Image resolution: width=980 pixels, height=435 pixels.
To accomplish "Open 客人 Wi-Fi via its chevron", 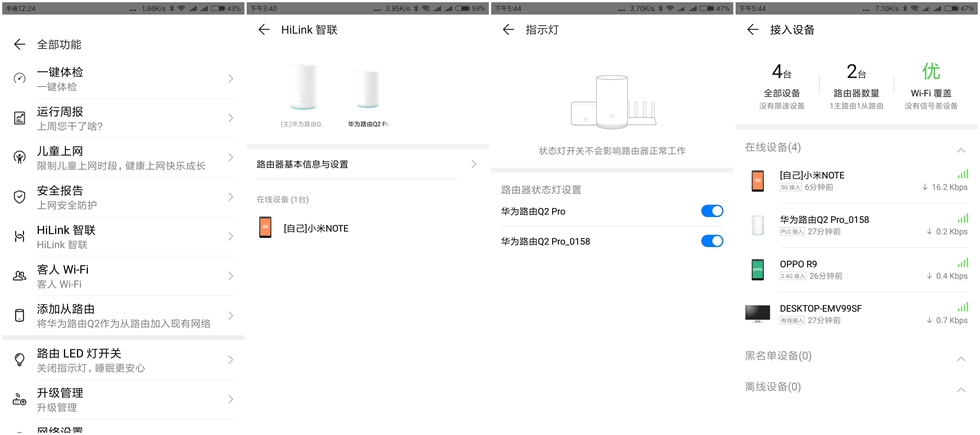I will (231, 276).
